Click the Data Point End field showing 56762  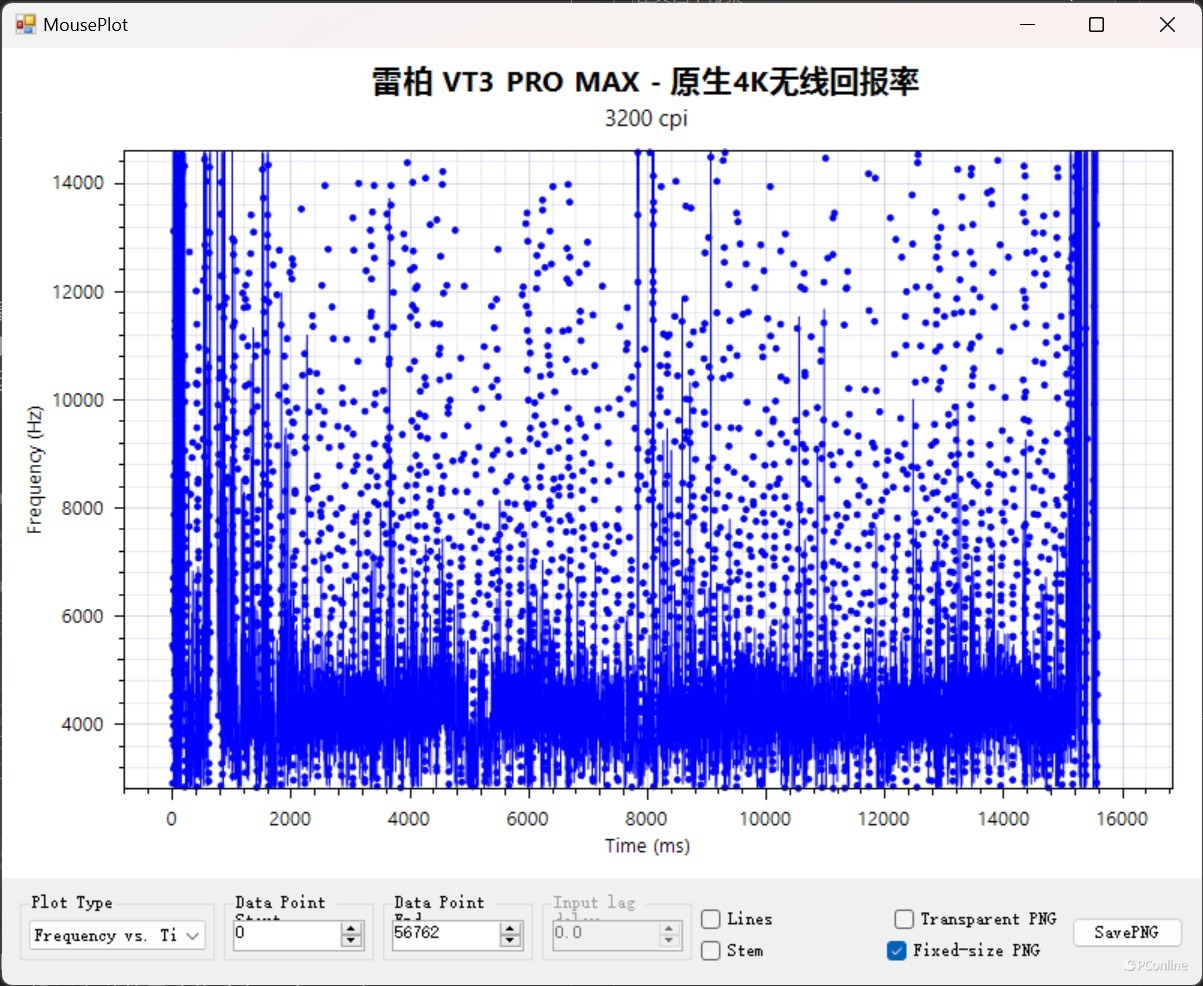point(445,934)
